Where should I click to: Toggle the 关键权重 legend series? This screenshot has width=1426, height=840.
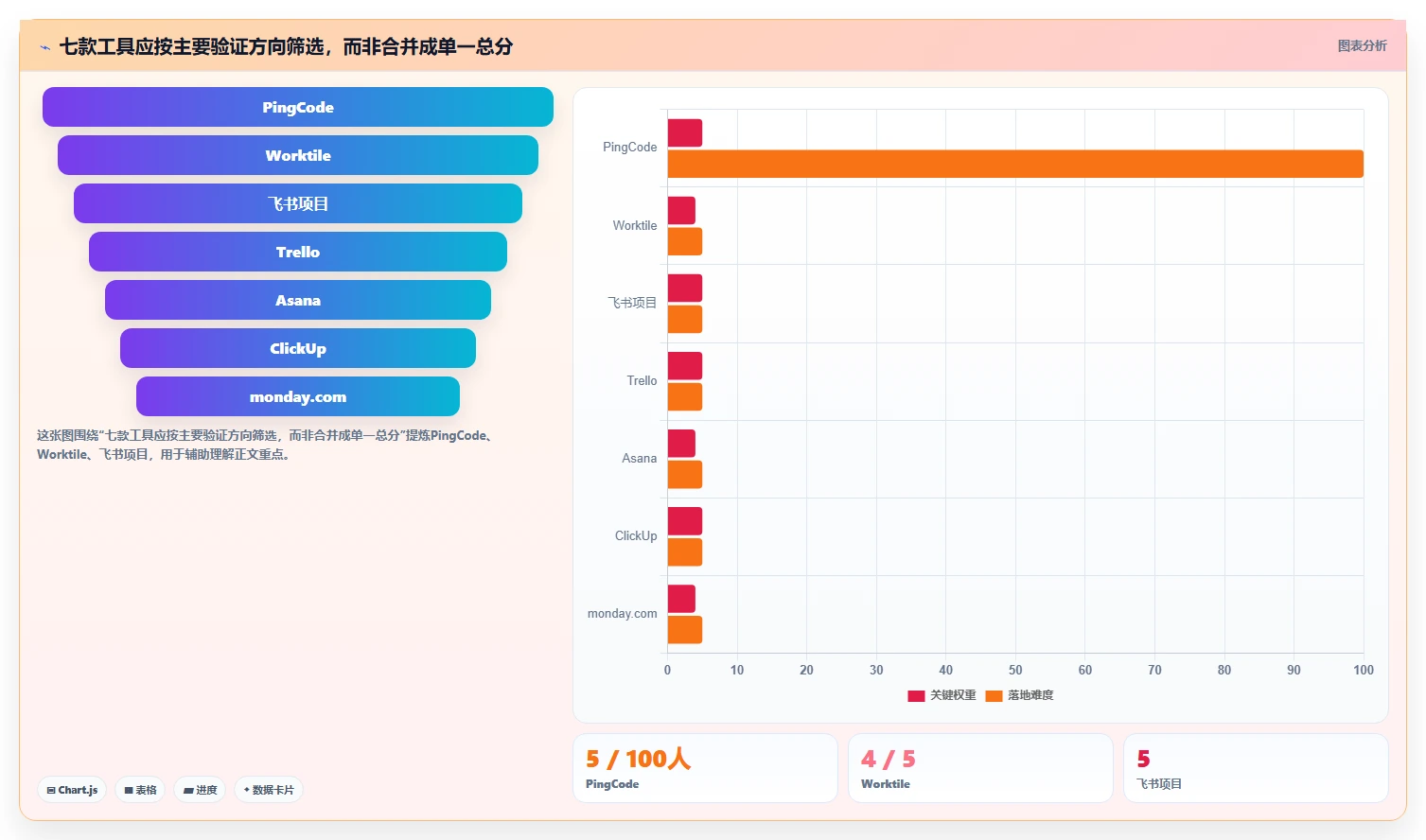(x=942, y=695)
